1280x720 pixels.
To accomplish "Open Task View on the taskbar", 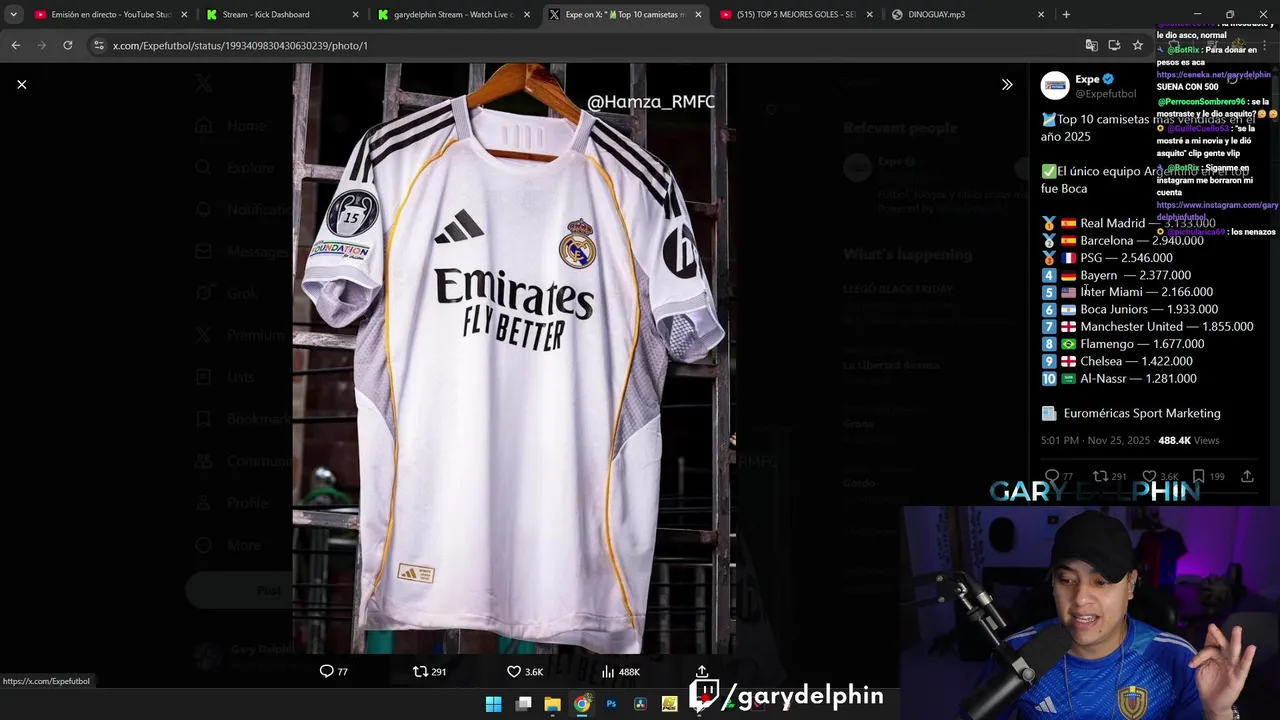I will (x=523, y=704).
